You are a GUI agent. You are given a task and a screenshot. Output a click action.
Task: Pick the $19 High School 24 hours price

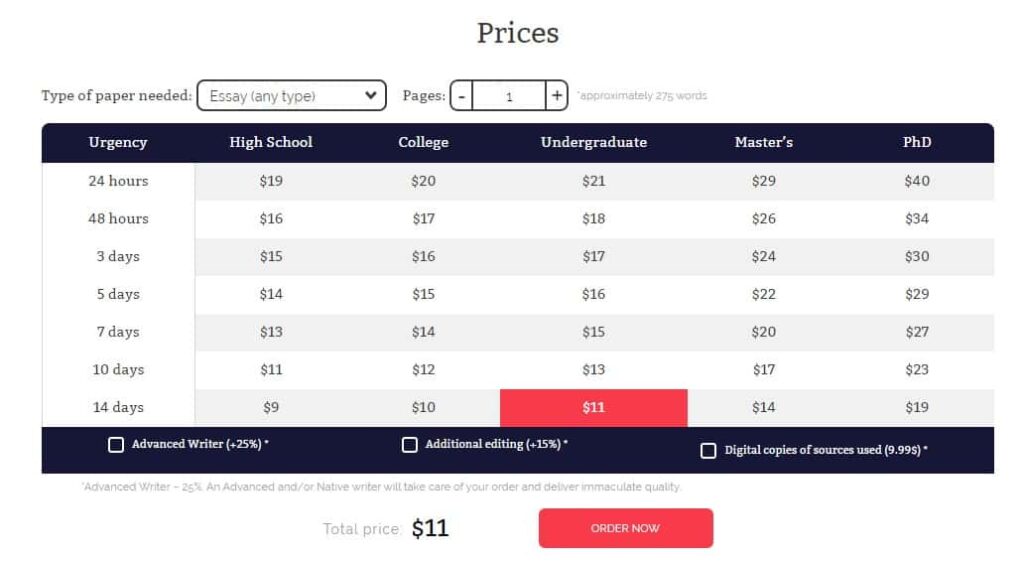click(x=271, y=181)
